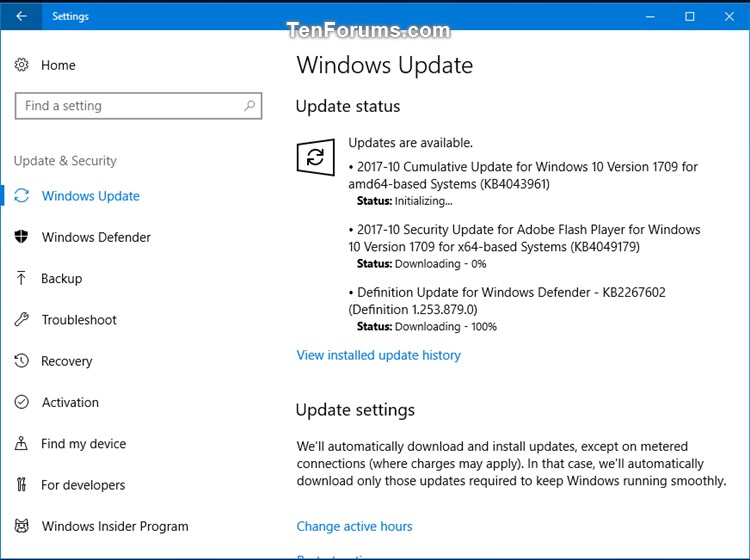Click the back arrow in title bar

pos(21,16)
